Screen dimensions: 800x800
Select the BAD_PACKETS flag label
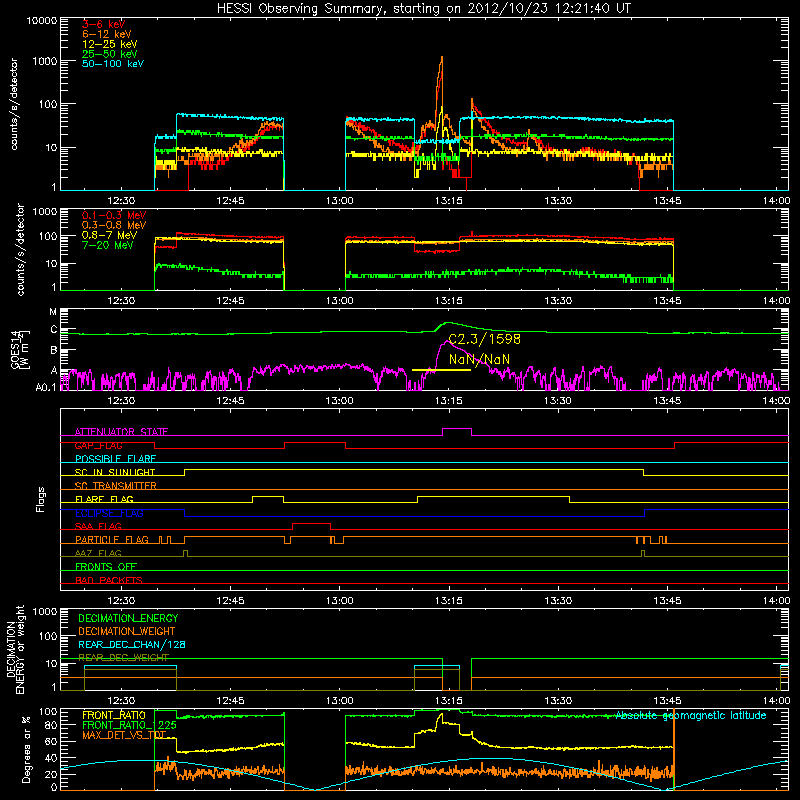109,580
